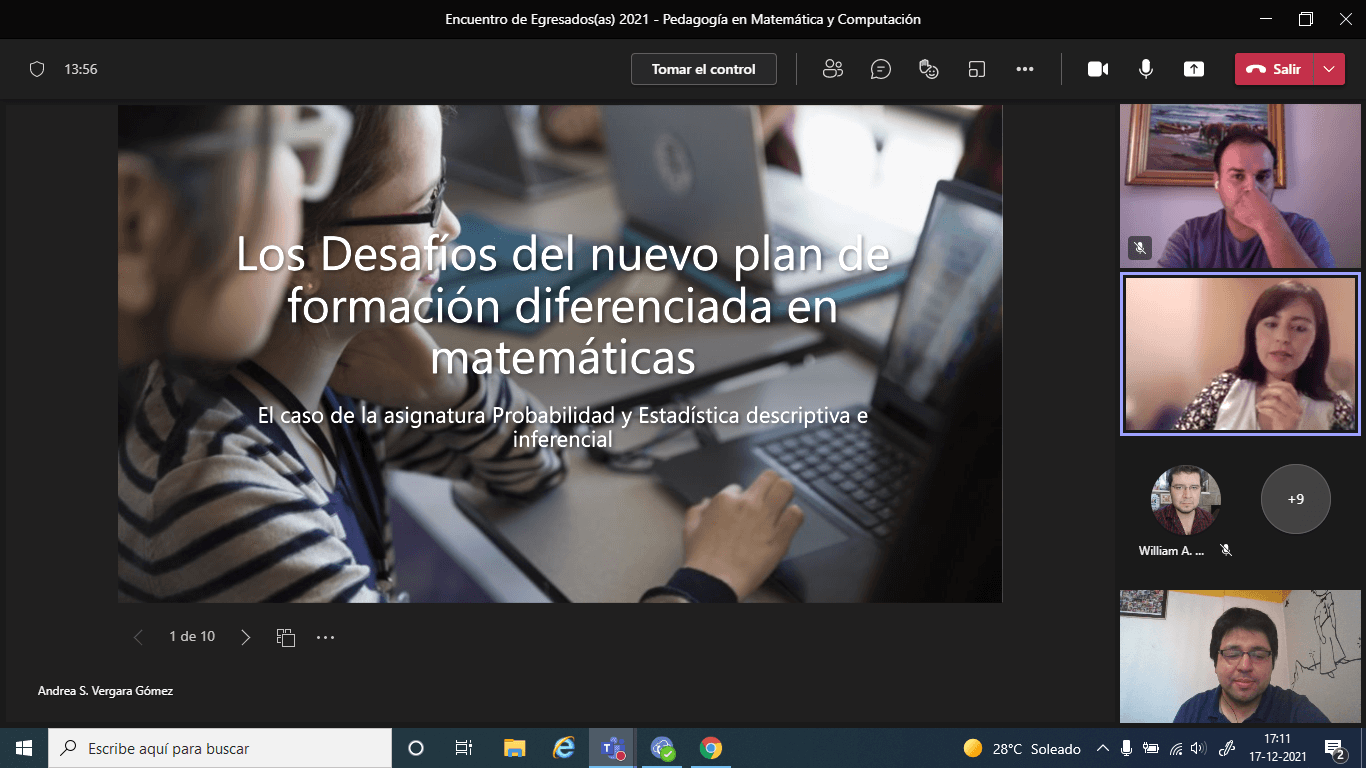
Task: Leave the meeting with Salir button
Action: pos(1274,69)
